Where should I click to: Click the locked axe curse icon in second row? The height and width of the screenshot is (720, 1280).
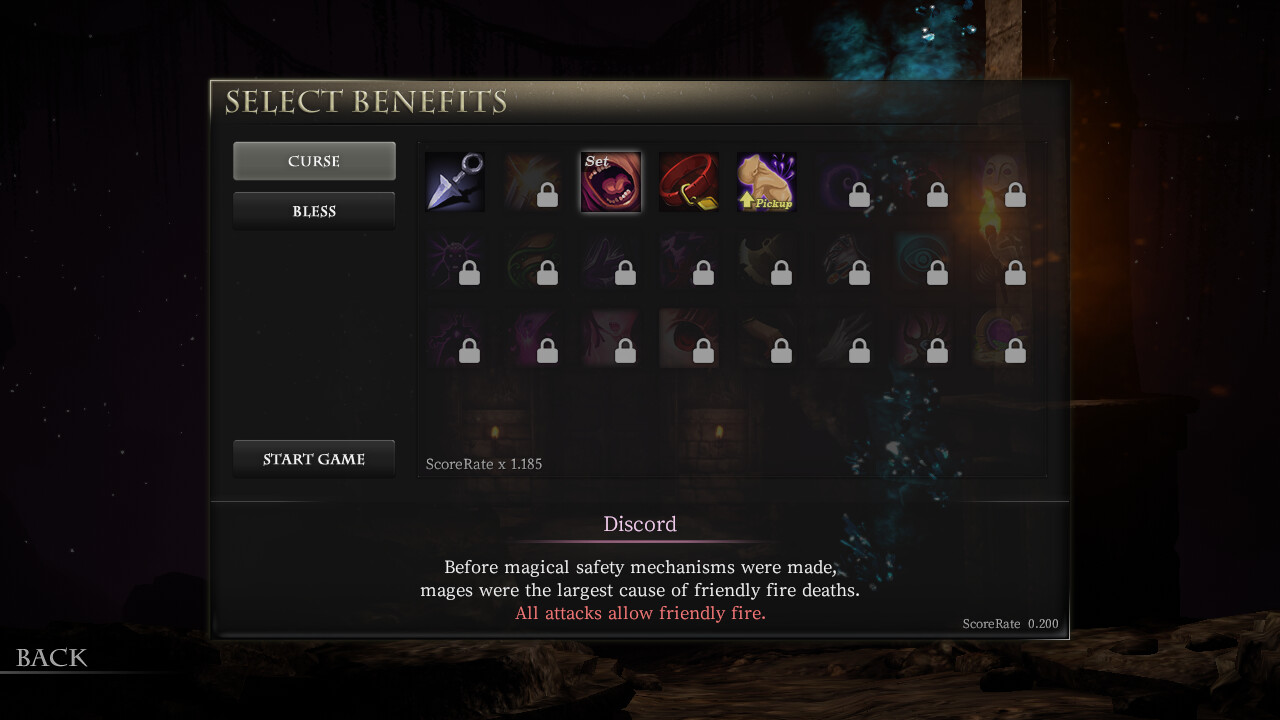767,260
